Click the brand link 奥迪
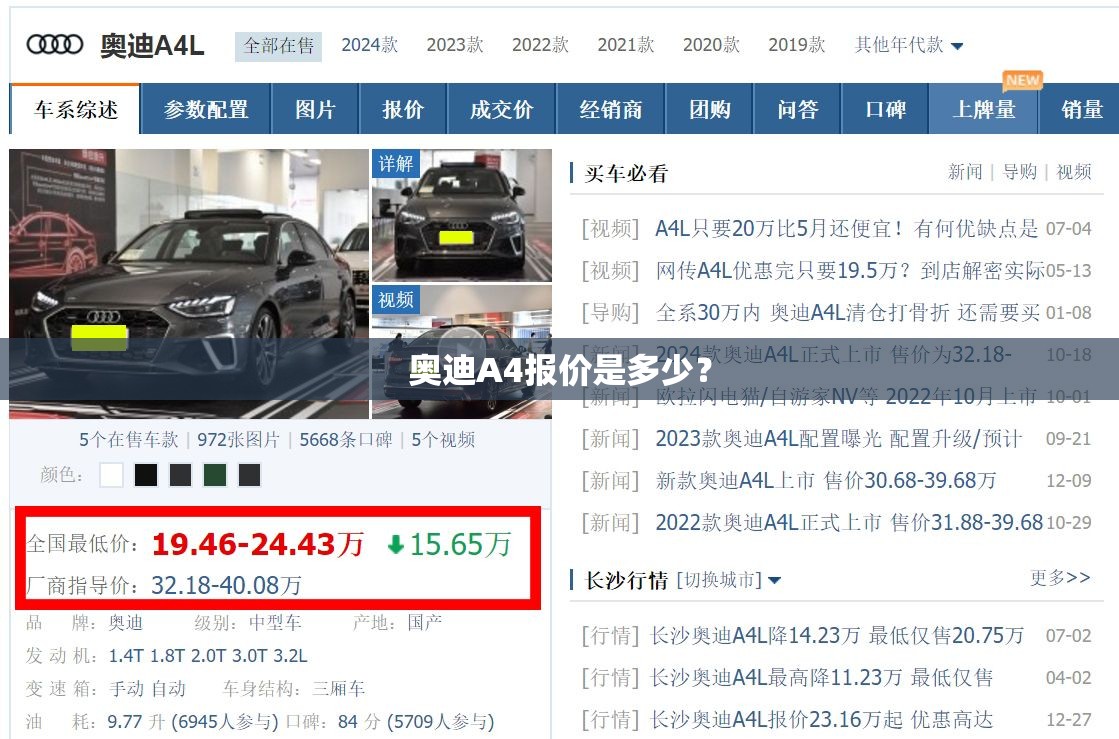Viewport: 1119px width, 739px height. (x=126, y=623)
